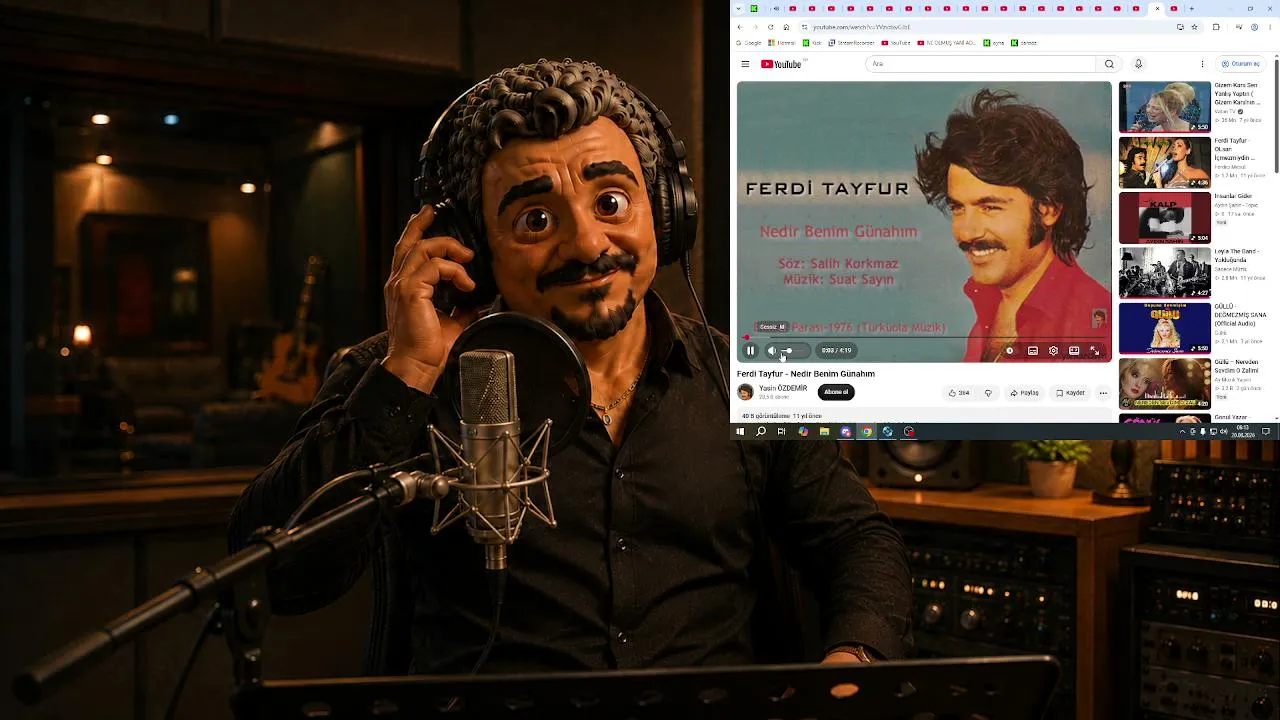The height and width of the screenshot is (720, 1280).
Task: Toggle the autoplay switch in player
Action: (x=1010, y=351)
